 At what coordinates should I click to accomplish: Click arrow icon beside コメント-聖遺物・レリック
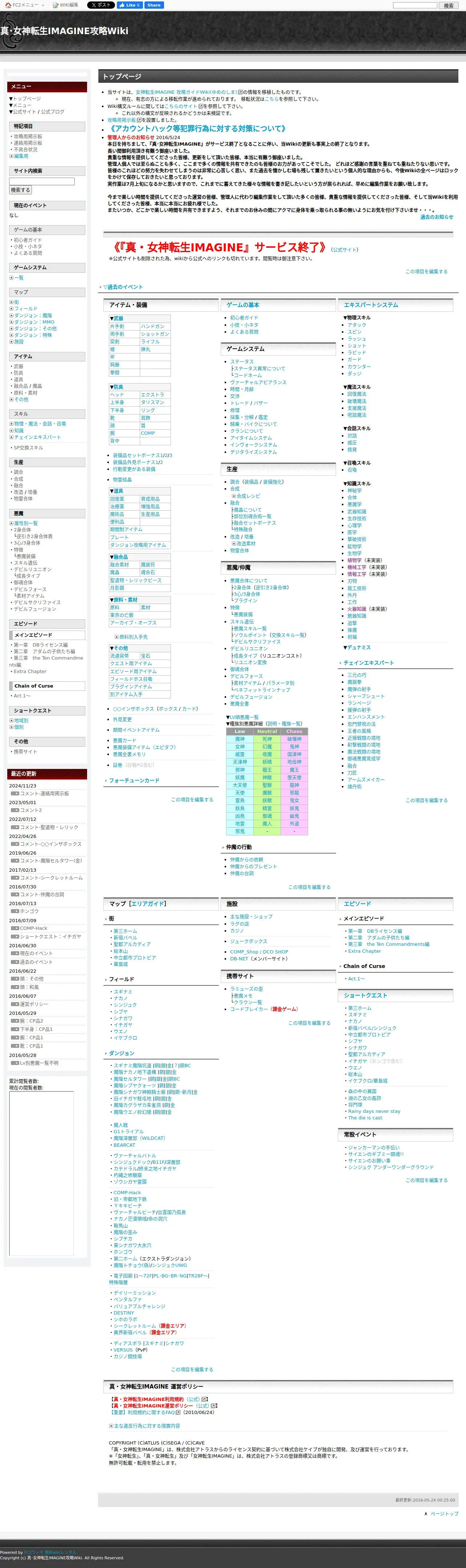point(15,827)
